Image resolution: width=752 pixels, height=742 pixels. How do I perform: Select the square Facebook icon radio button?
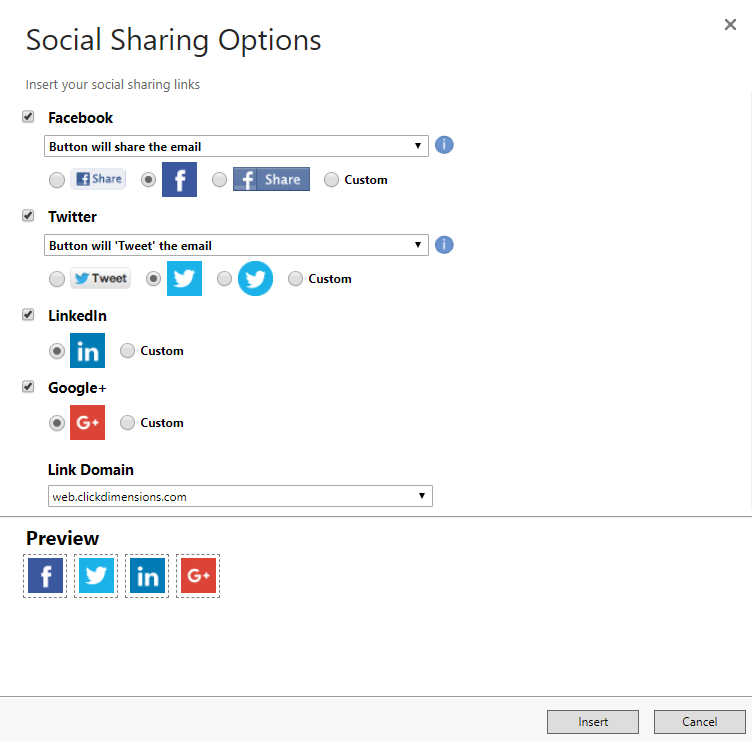[x=148, y=180]
